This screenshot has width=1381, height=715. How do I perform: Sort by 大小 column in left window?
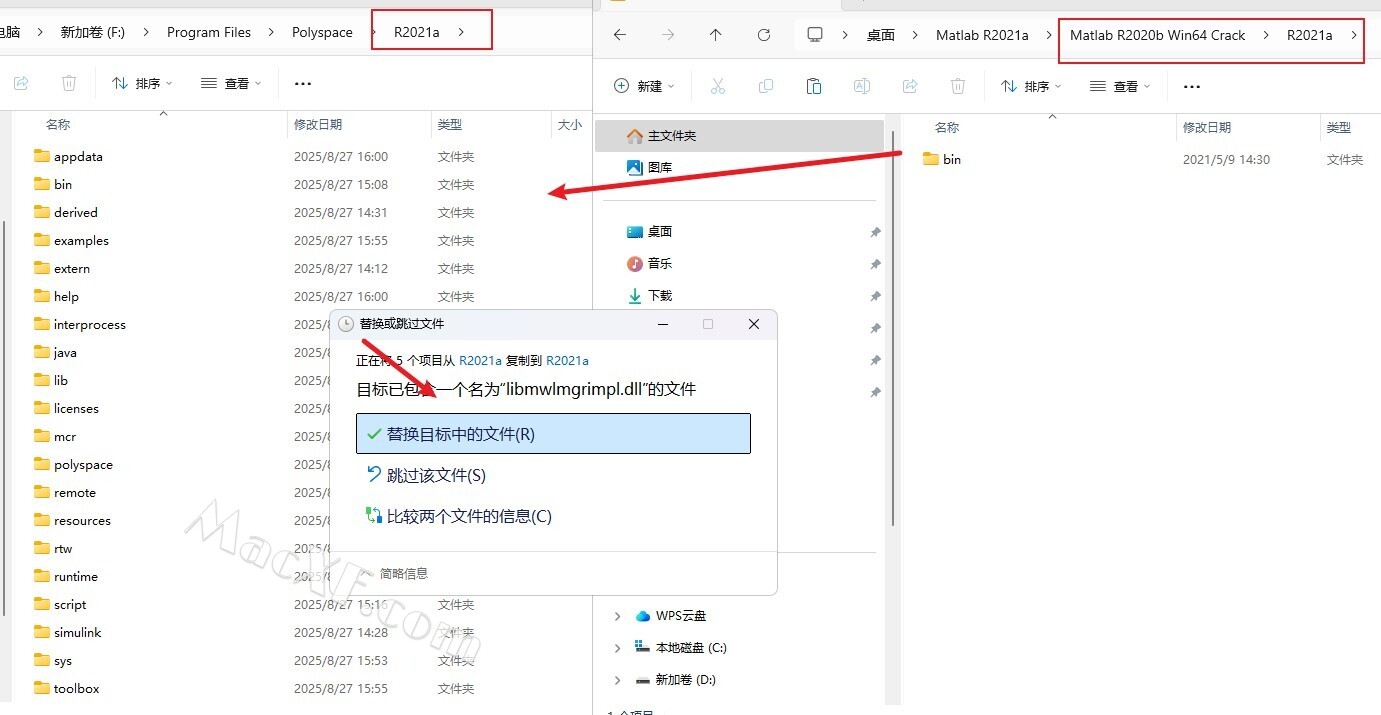(570, 124)
